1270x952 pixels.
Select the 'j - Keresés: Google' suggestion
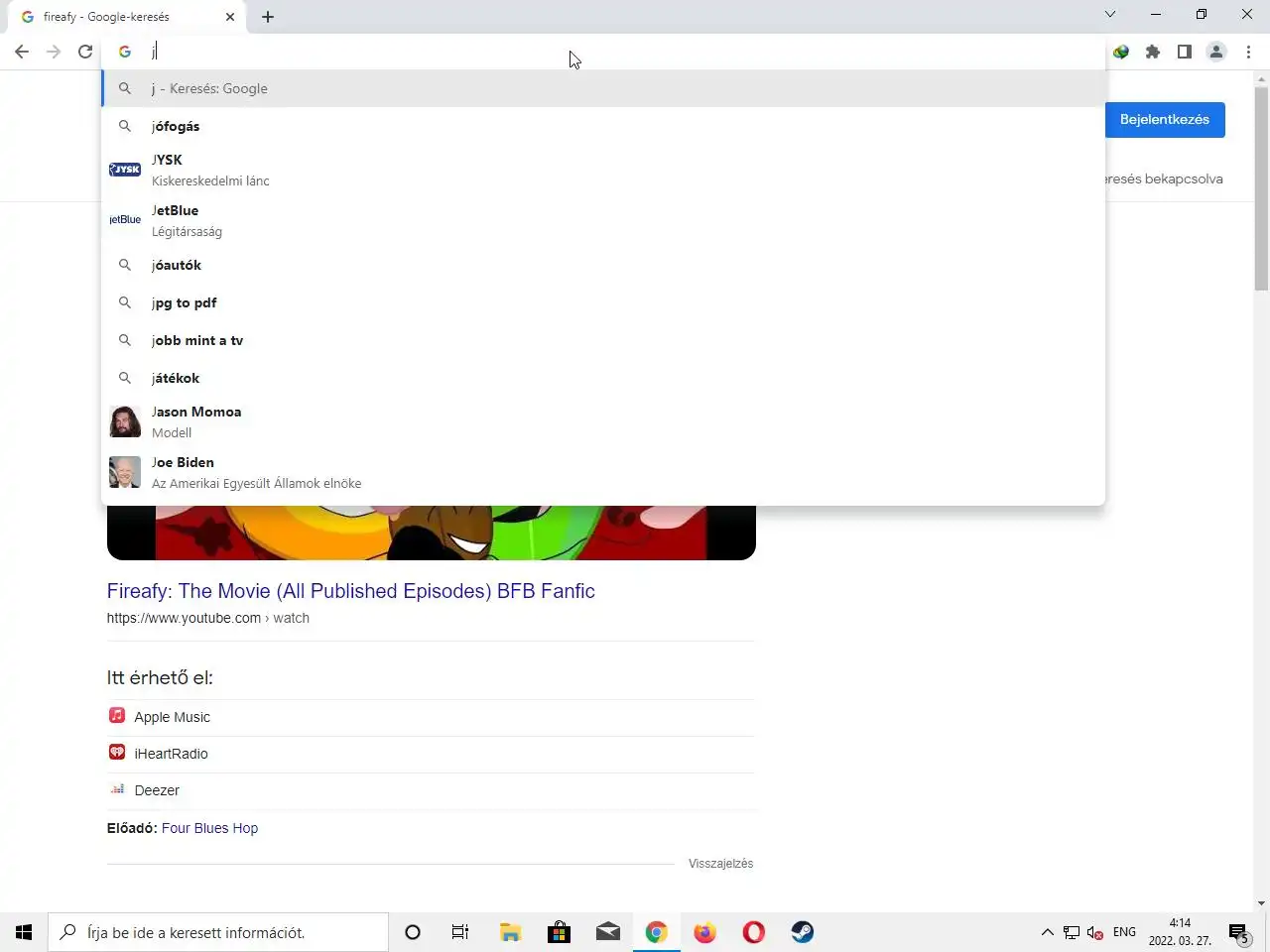tap(603, 88)
